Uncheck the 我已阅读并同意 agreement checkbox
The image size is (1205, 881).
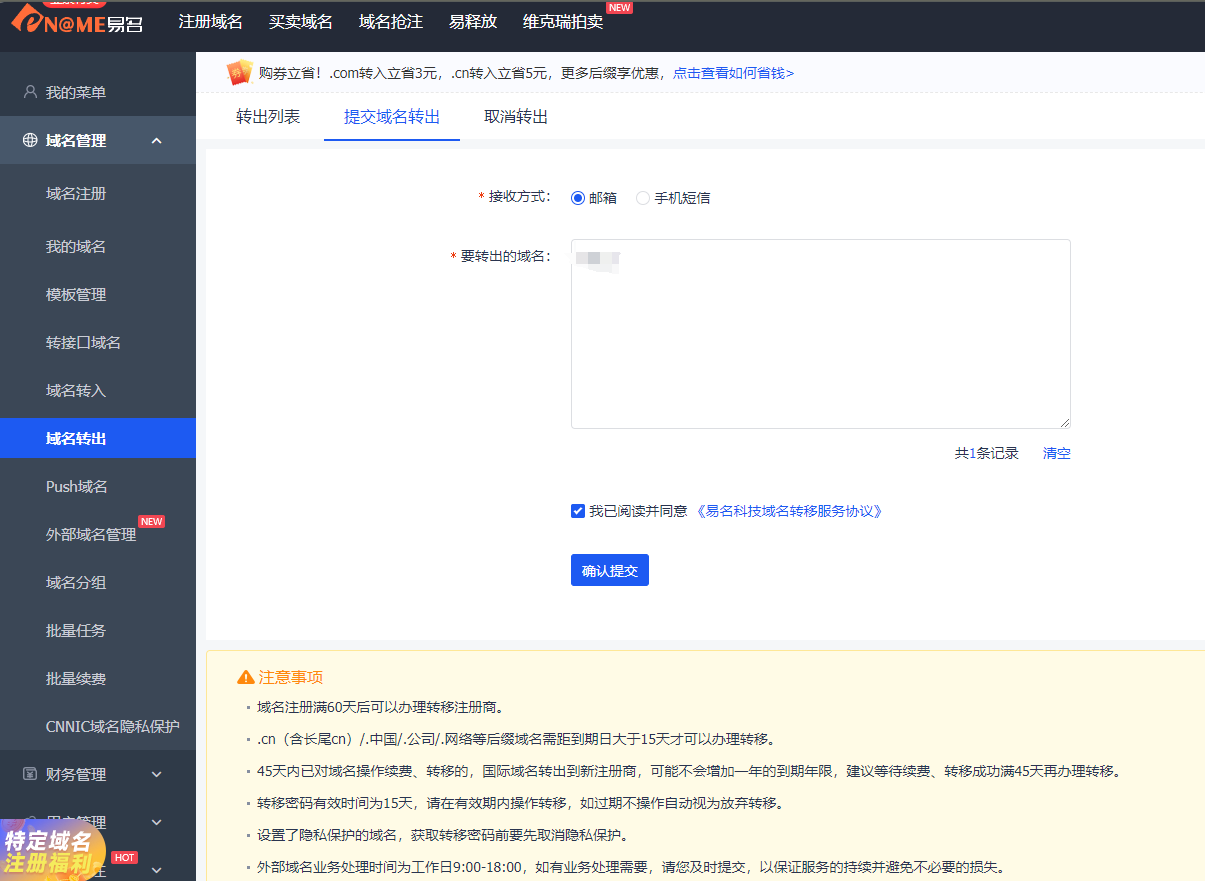578,511
